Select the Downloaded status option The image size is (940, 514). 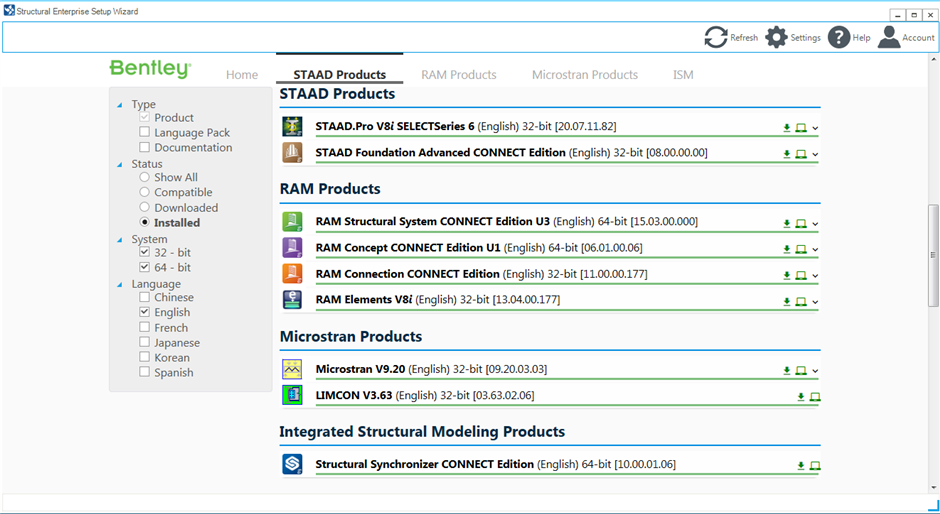click(x=144, y=207)
